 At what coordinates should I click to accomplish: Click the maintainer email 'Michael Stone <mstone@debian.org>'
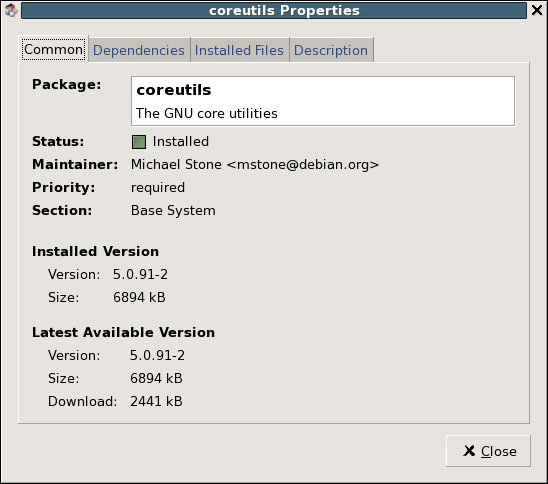255,165
